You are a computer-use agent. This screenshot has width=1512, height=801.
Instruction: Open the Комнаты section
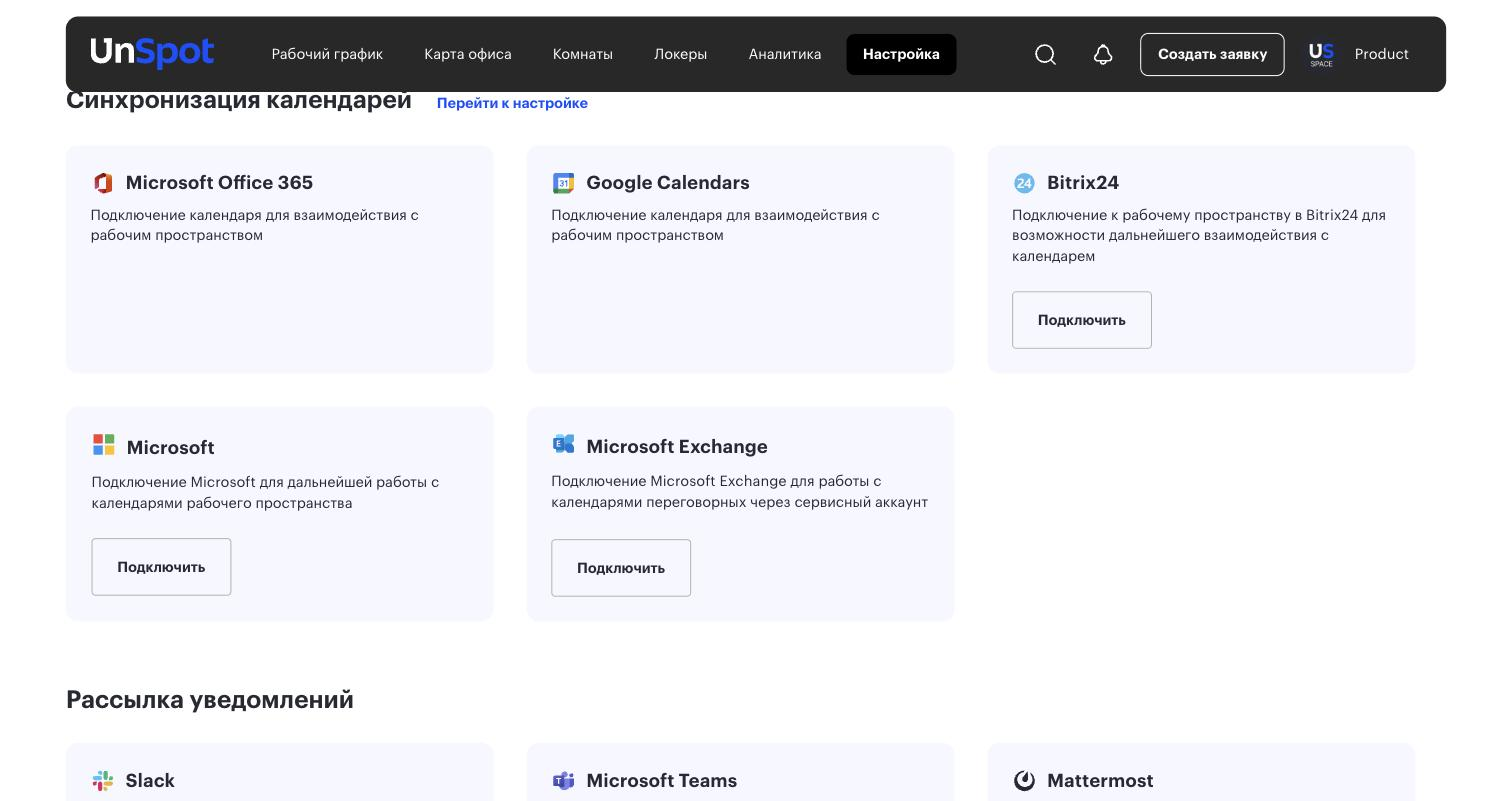coord(583,54)
